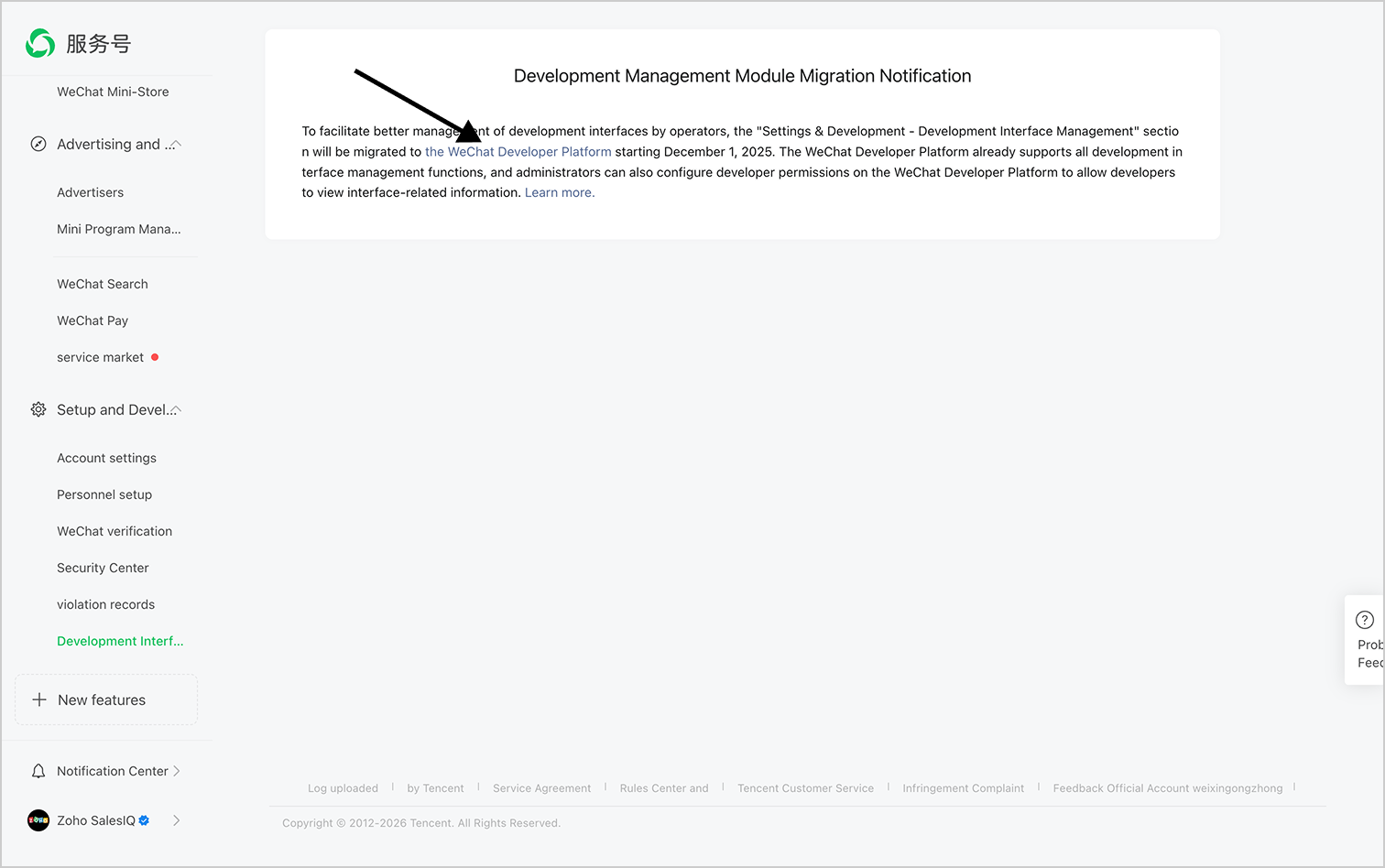The width and height of the screenshot is (1385, 868).
Task: Click the green WeChat service account logo
Action: [40, 43]
